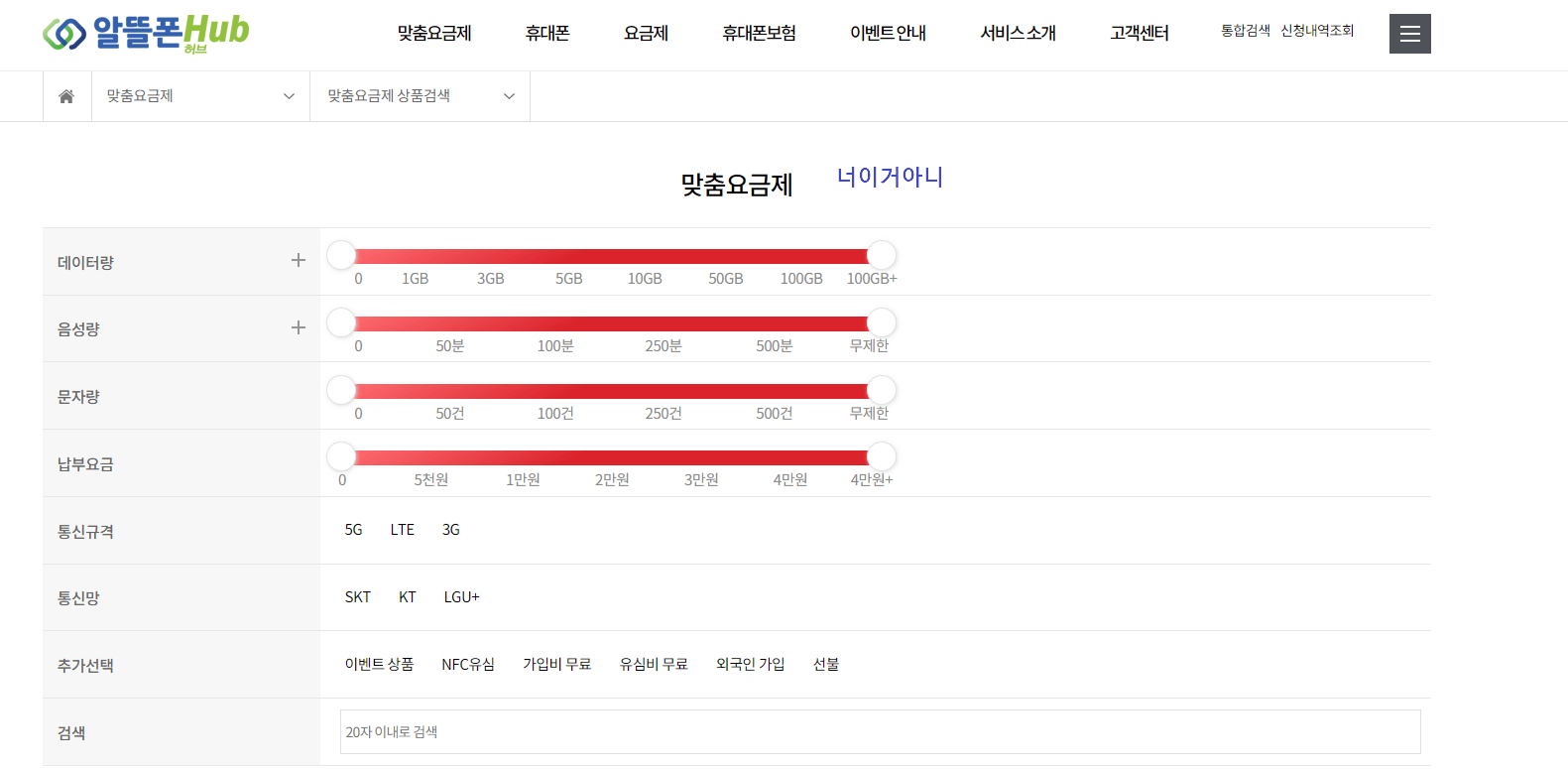1568x769 pixels.
Task: Toggle the 외국인 가입 option
Action: click(750, 664)
